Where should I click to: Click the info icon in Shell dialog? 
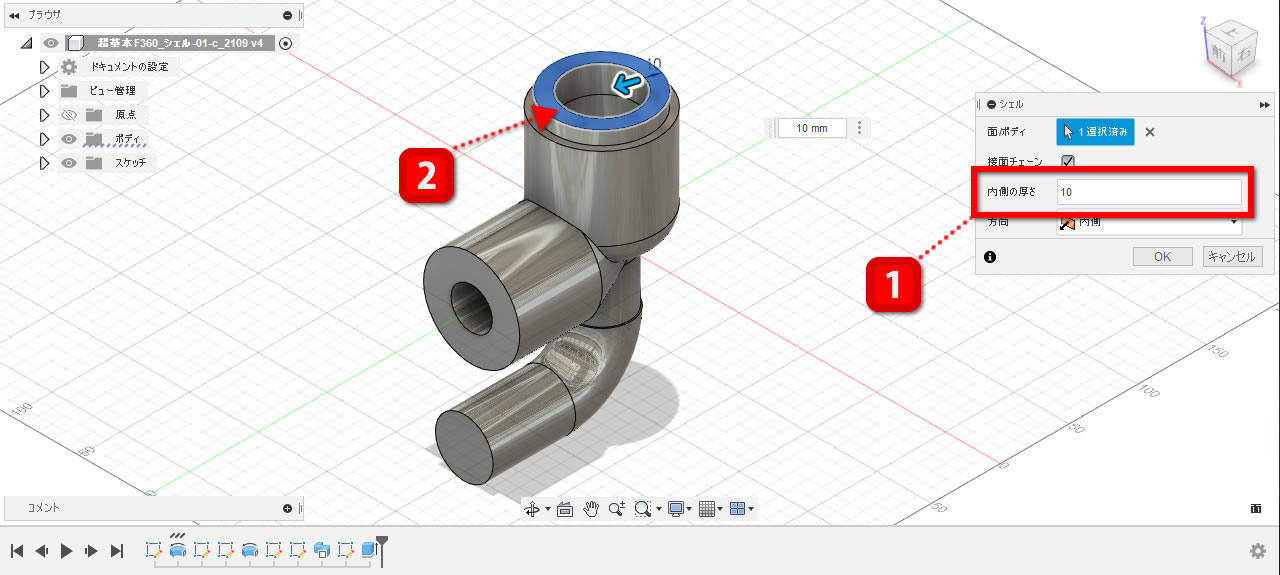(x=990, y=257)
